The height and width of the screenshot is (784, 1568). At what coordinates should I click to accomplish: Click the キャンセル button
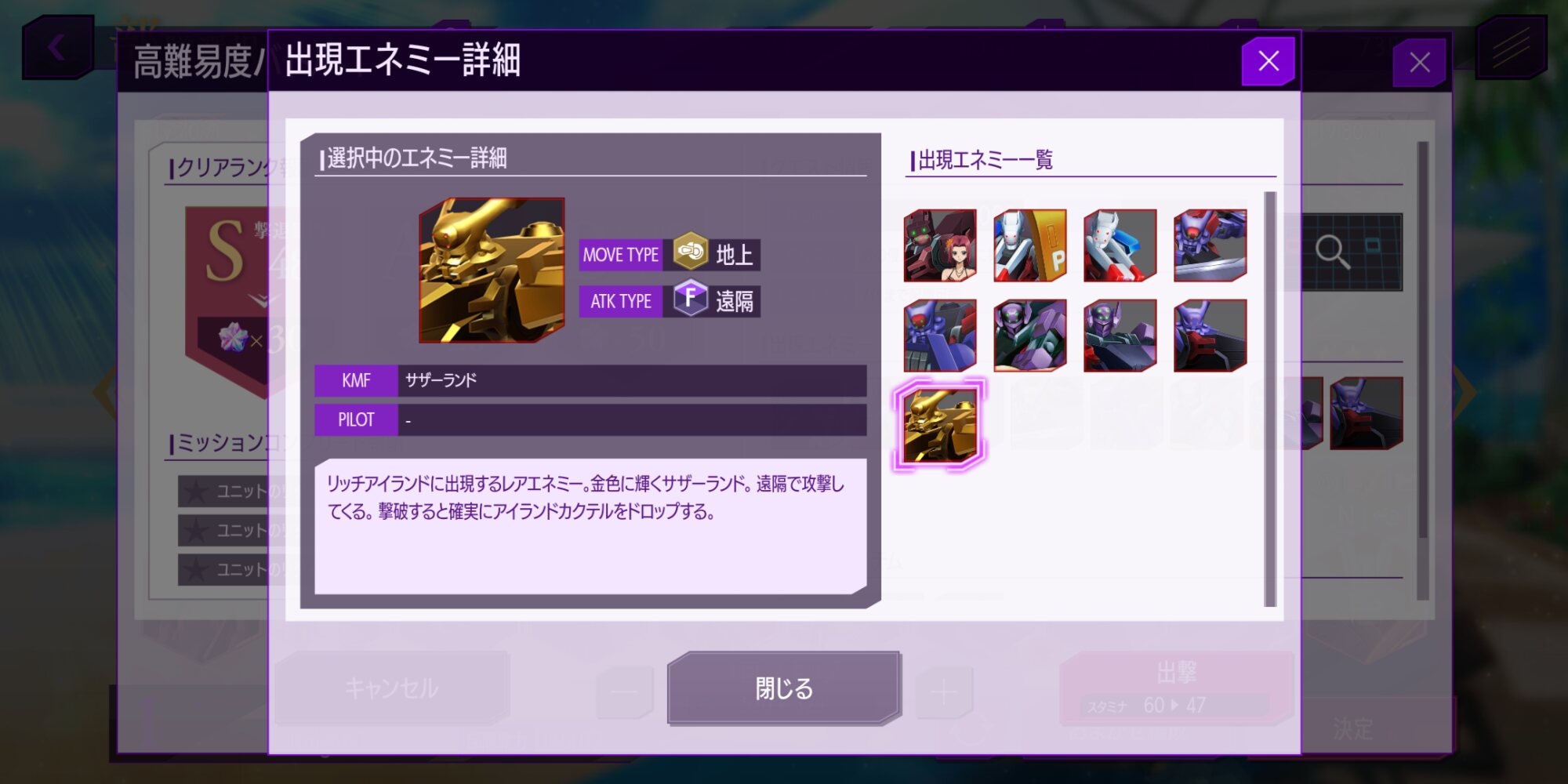(x=392, y=688)
